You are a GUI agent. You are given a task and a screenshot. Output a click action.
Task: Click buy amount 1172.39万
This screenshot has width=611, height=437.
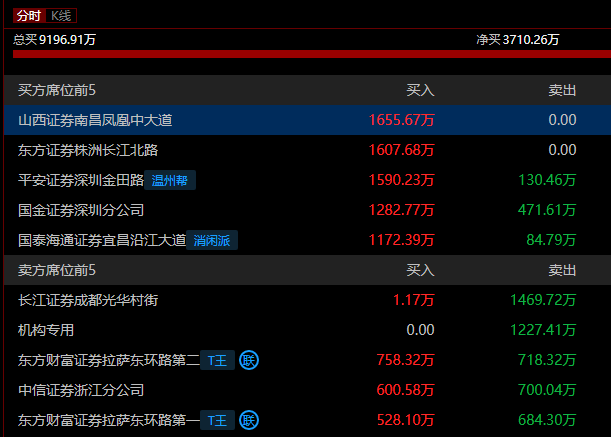[401, 240]
